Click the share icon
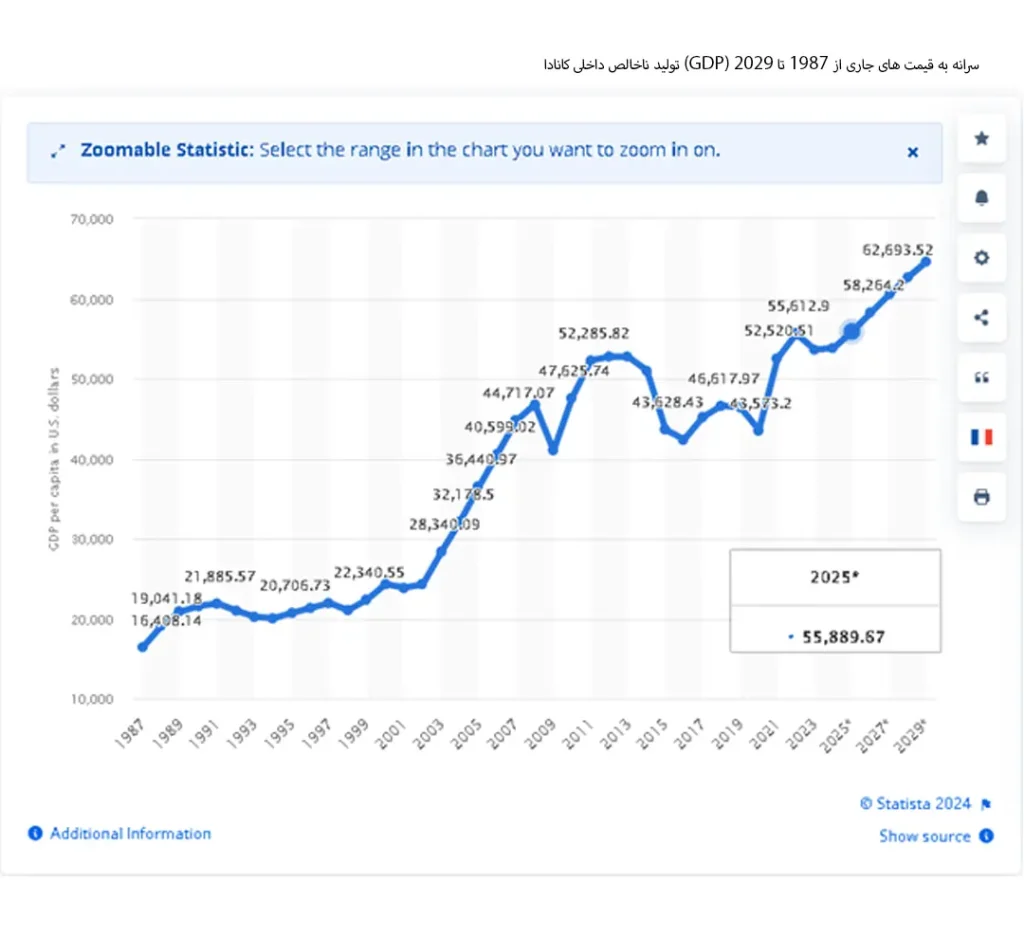This screenshot has height=938, width=1024. [981, 318]
